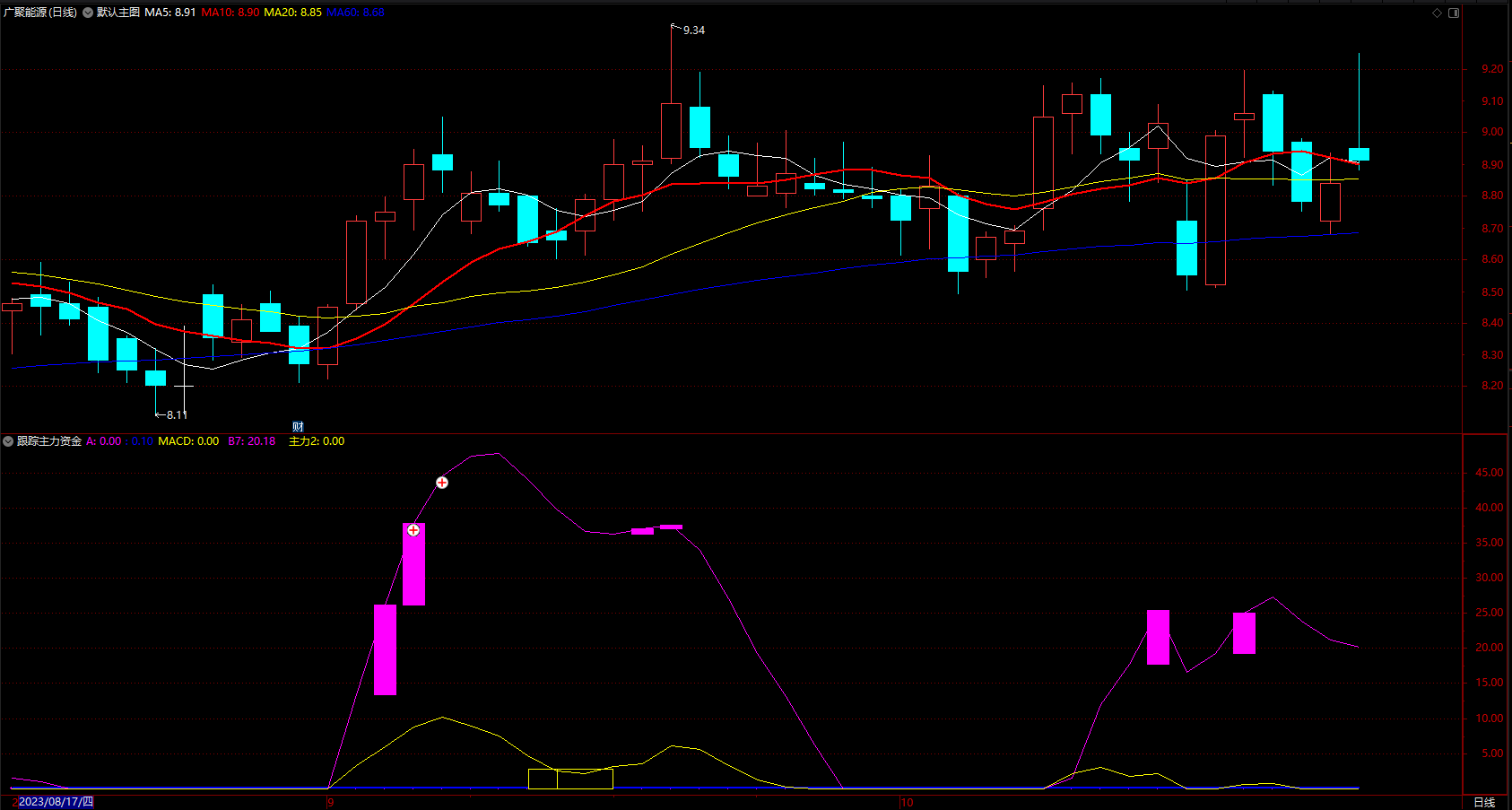Viewport: 1512px width, 810px height.
Task: Click the MA5: 8.91 indicator label
Action: [x=170, y=13]
